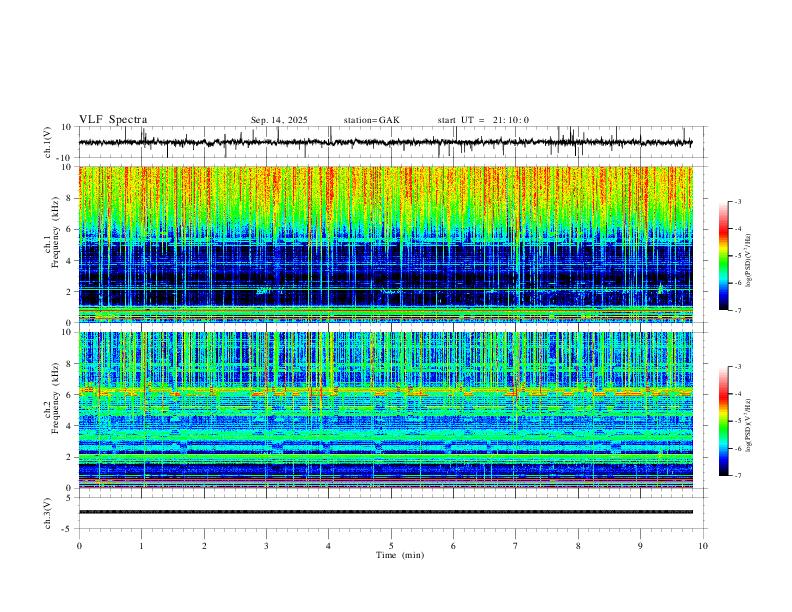Click the ch.3 flat voltage trace
Viewport: 792px width, 612px height.
385,512
